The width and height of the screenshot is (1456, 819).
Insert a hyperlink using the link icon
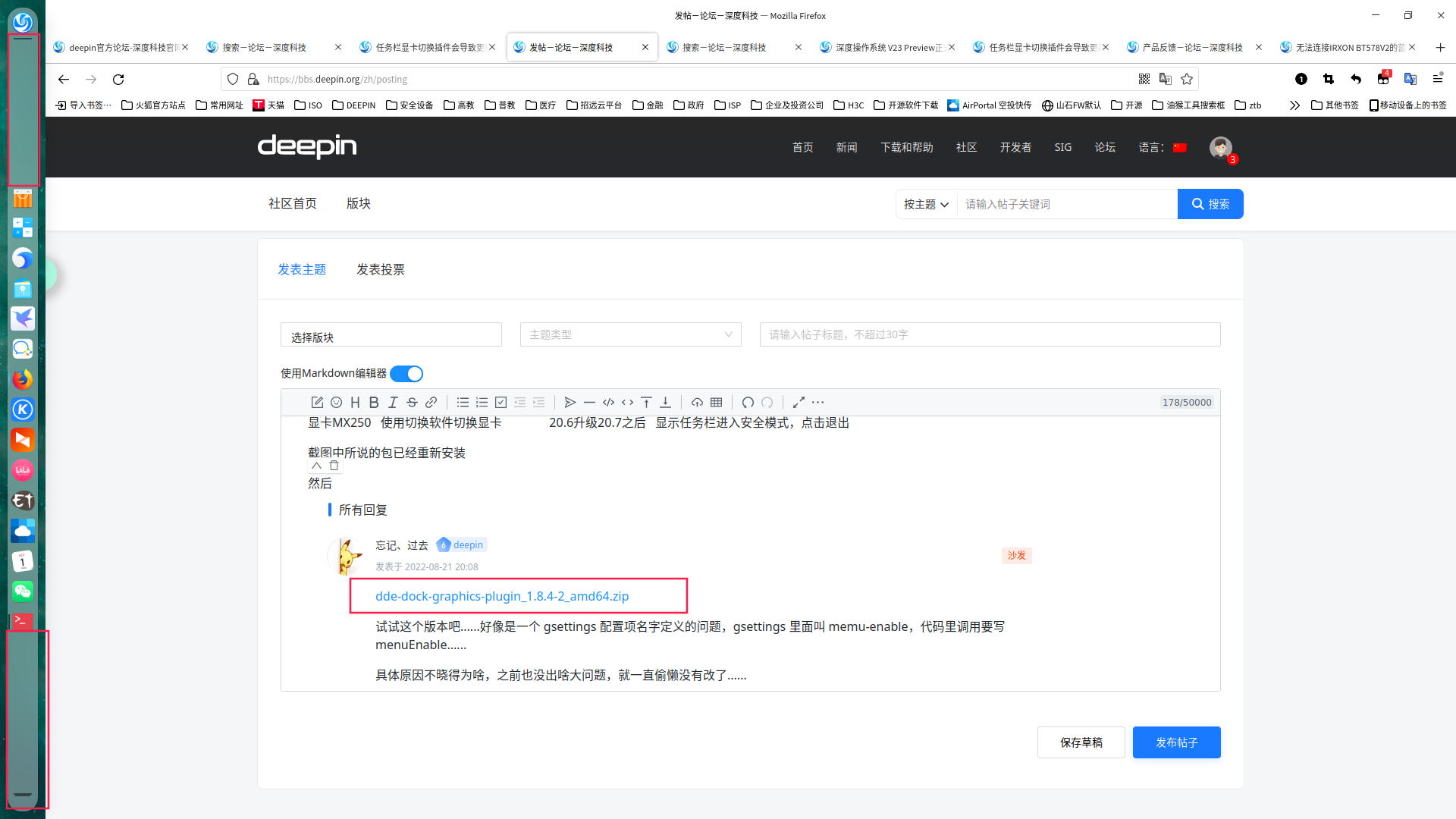tap(431, 402)
